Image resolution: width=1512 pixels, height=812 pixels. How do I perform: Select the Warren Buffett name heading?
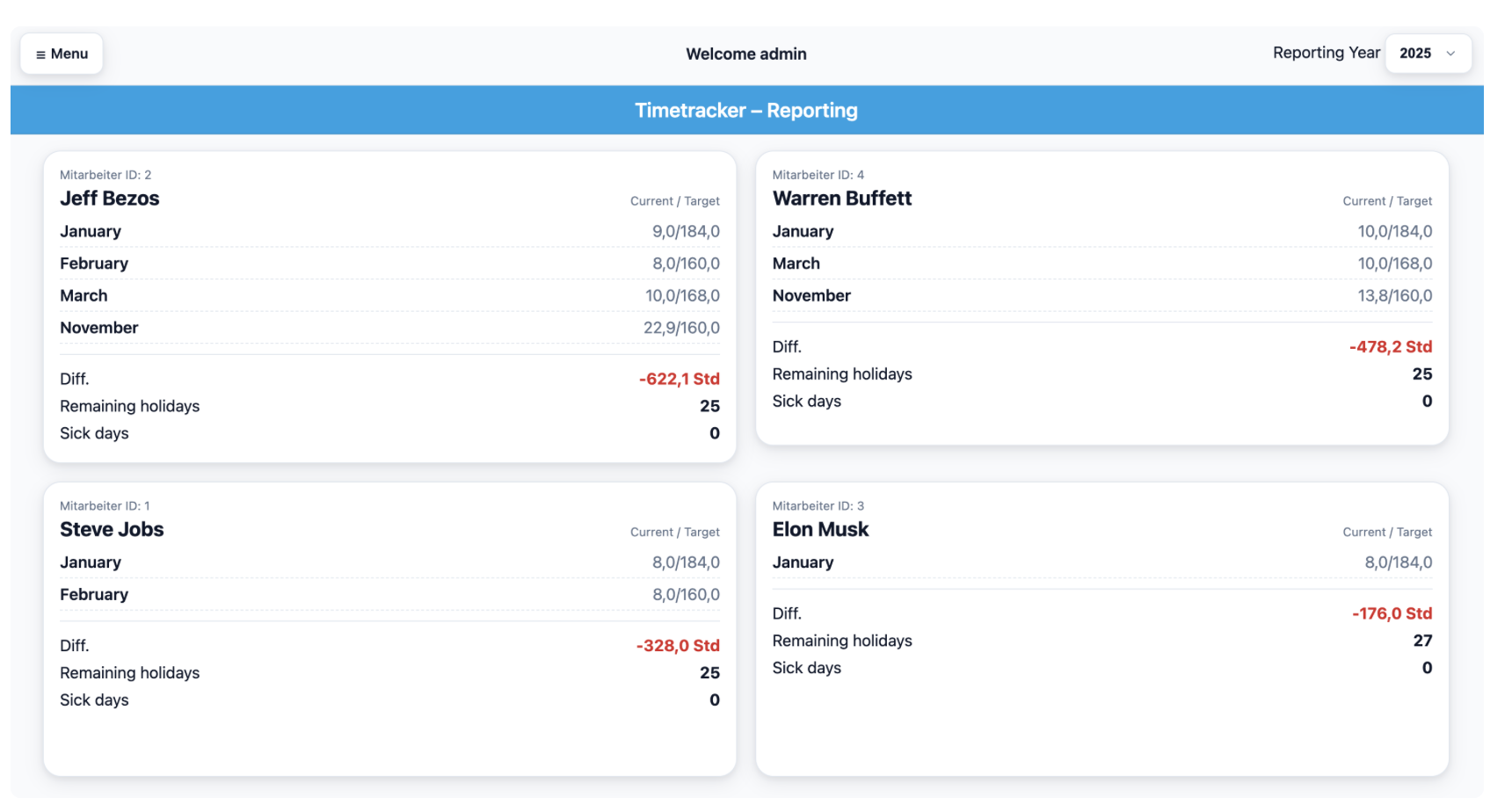coord(842,199)
